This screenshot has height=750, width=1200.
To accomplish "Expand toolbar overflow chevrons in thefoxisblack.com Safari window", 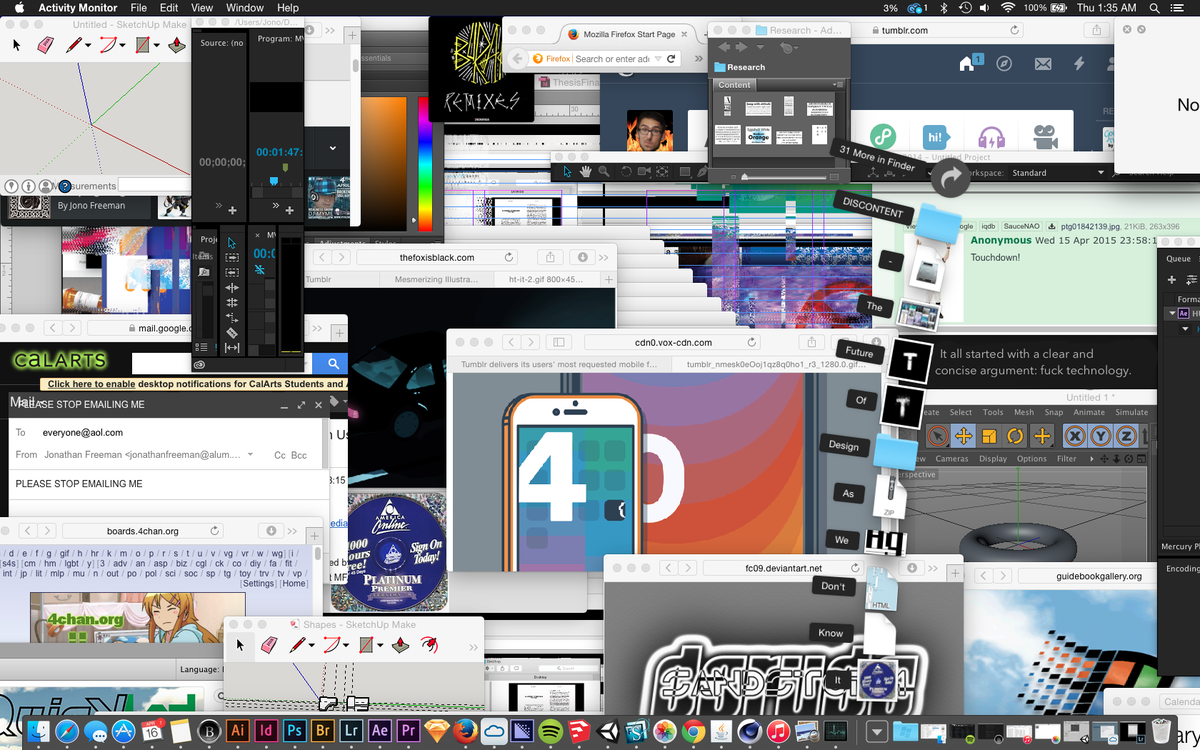I will (x=603, y=257).
